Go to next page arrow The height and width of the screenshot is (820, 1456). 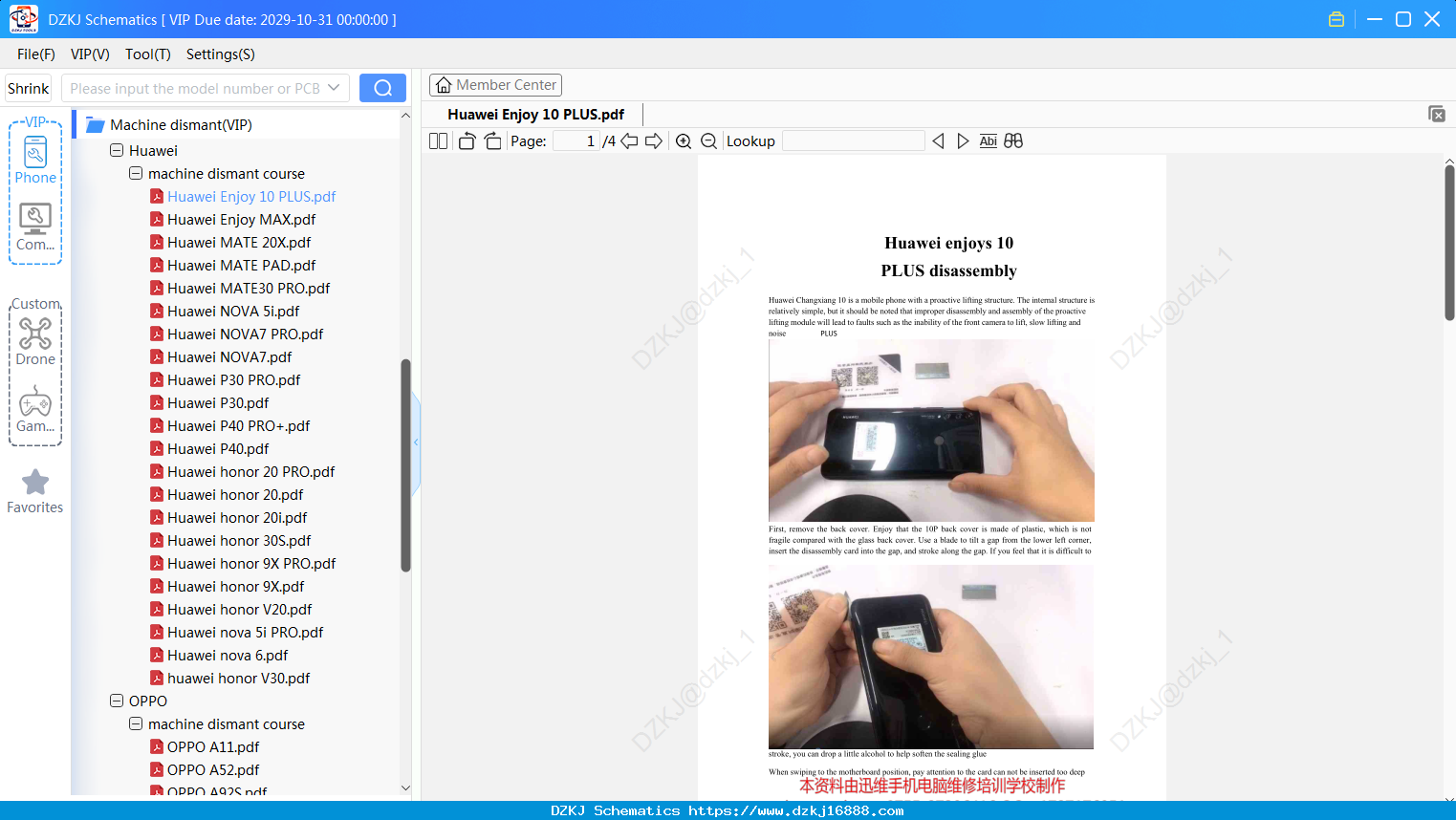tap(654, 141)
